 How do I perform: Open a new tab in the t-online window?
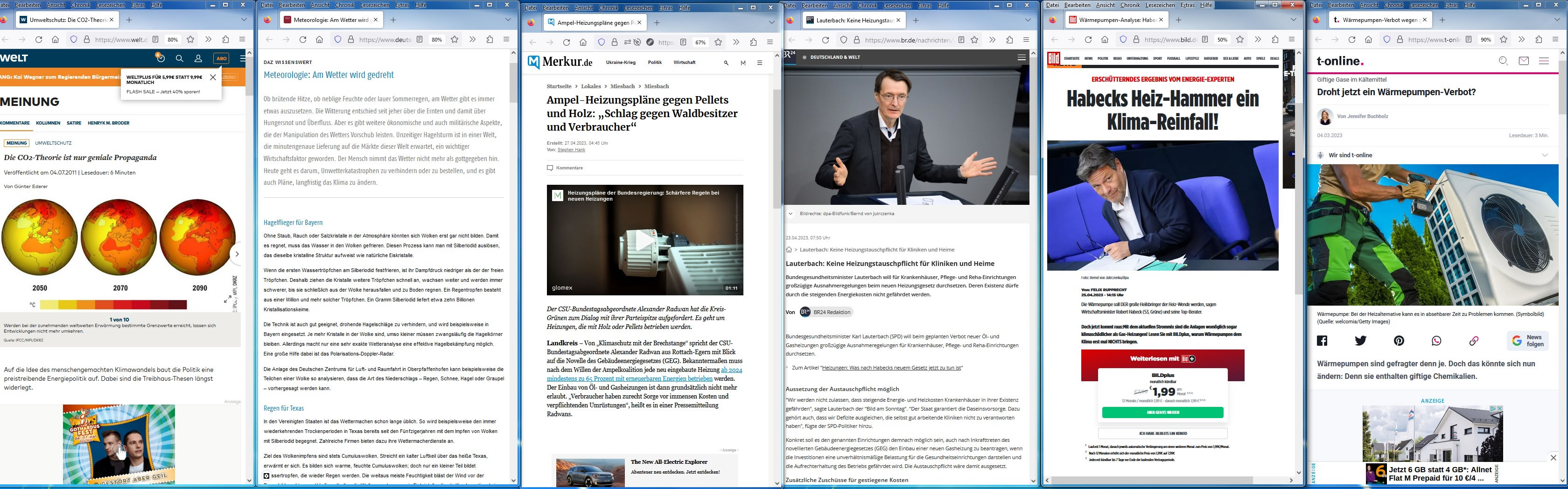(1442, 20)
